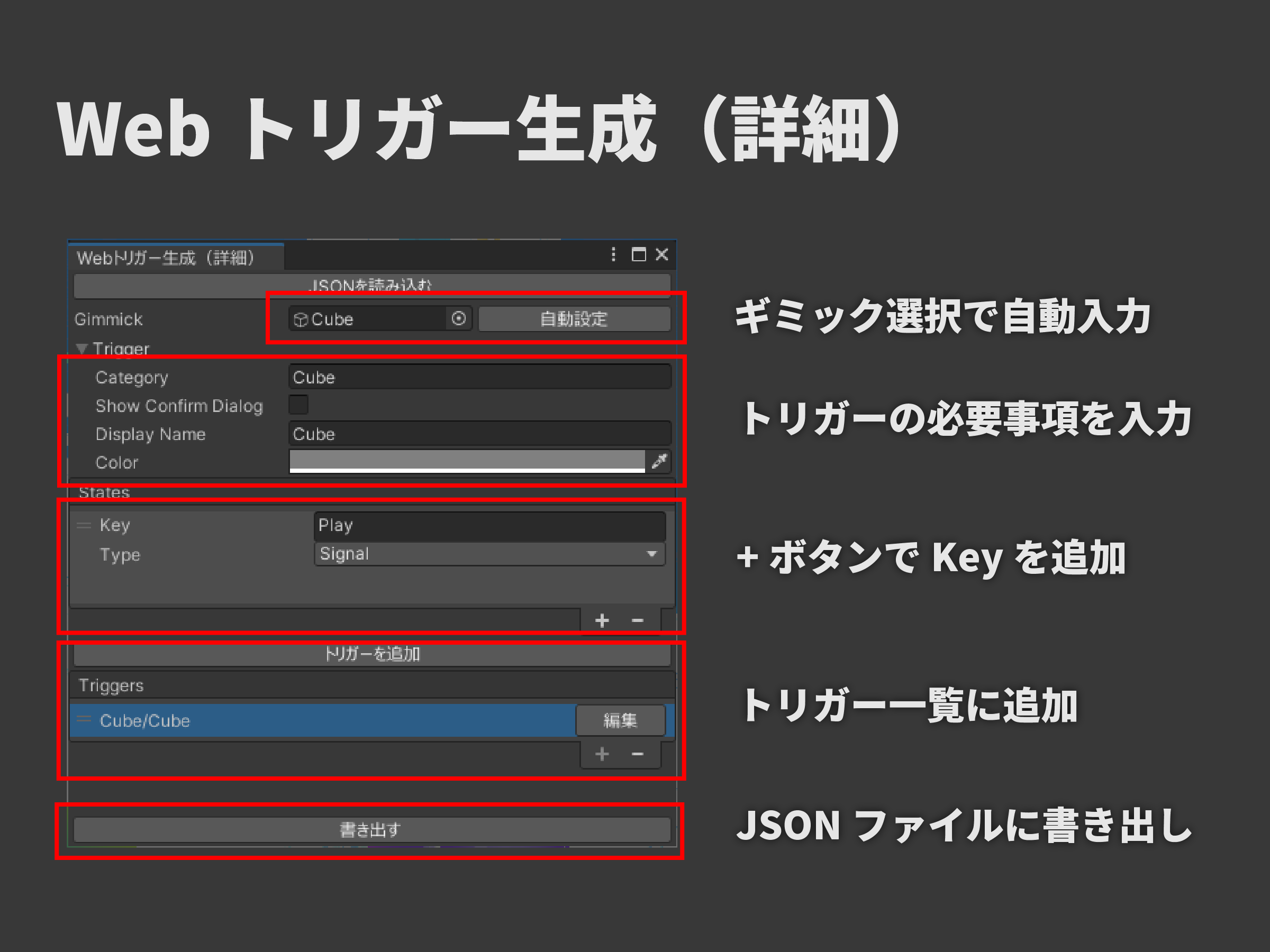Image resolution: width=1270 pixels, height=952 pixels.
Task: Click the Type label in States
Action: pos(120,555)
